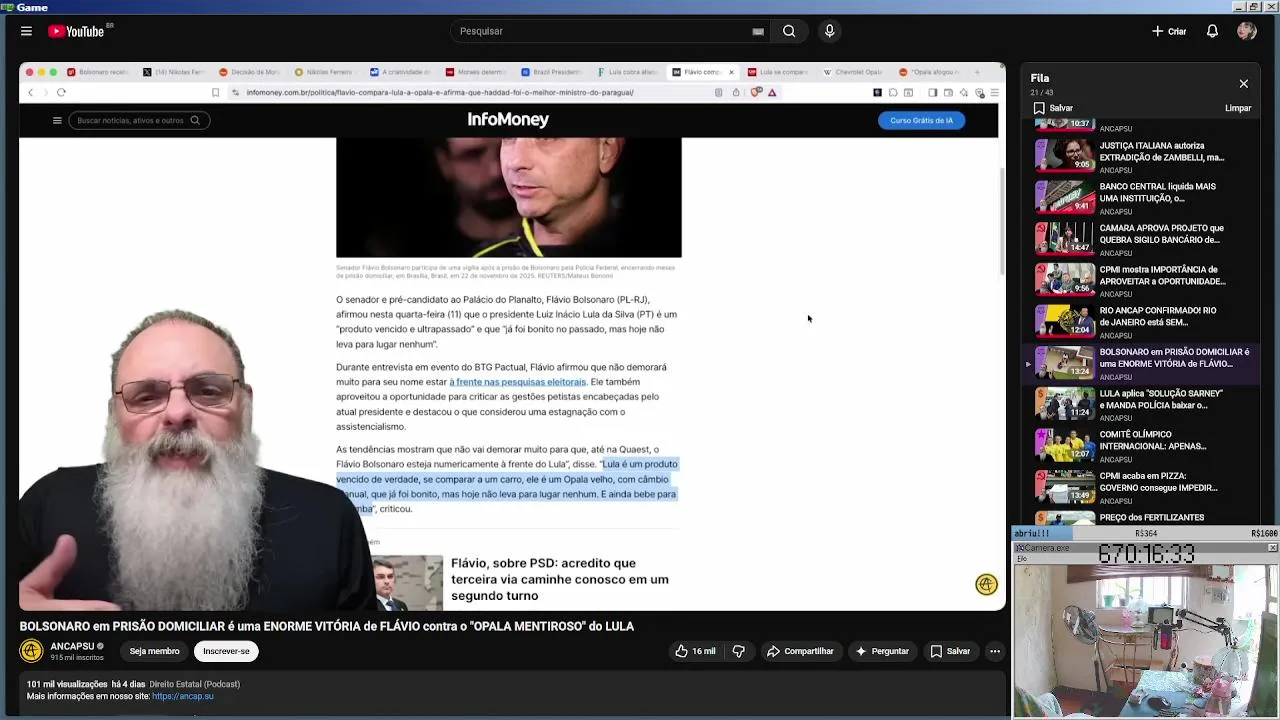The height and width of the screenshot is (720, 1280).
Task: Open the notifications bell
Action: [x=1212, y=31]
